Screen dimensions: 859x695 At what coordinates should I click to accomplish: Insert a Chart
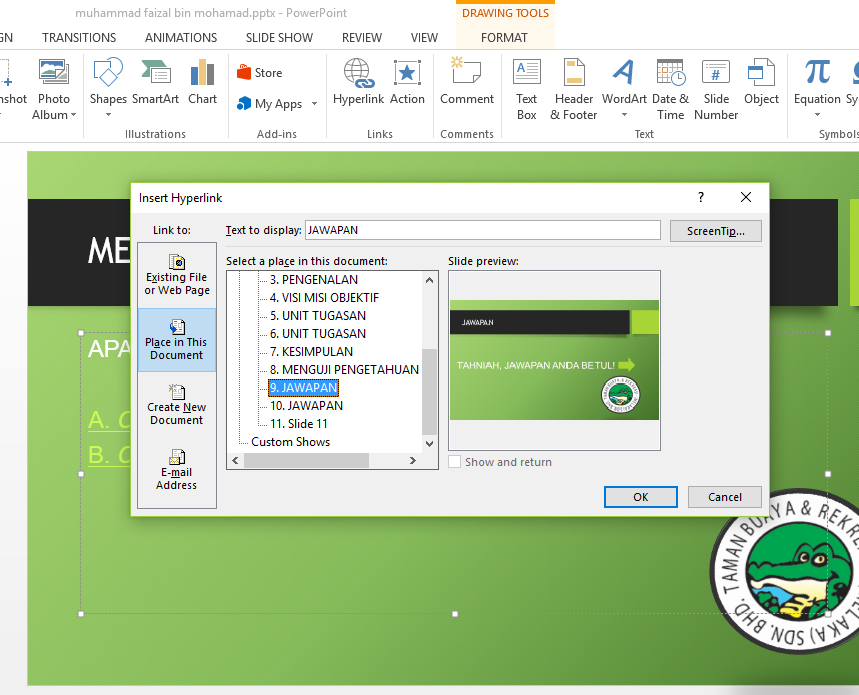coord(202,82)
